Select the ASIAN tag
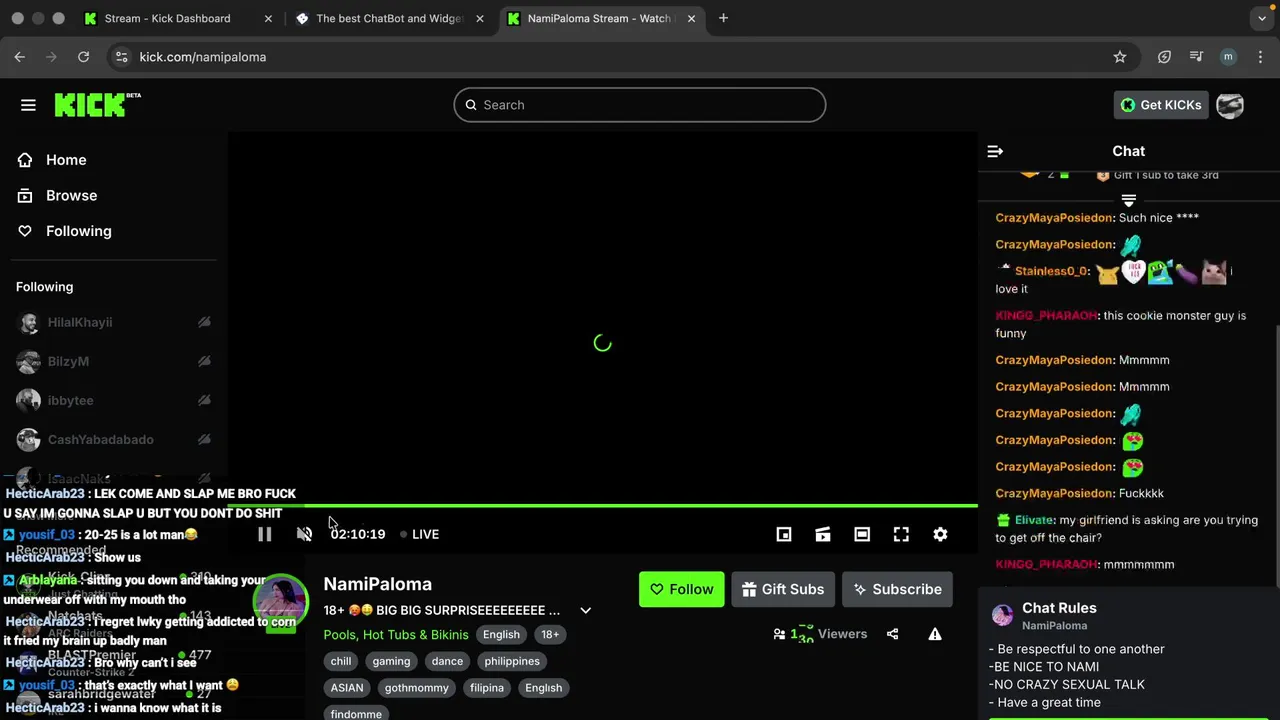This screenshot has width=1280, height=720. pos(347,688)
